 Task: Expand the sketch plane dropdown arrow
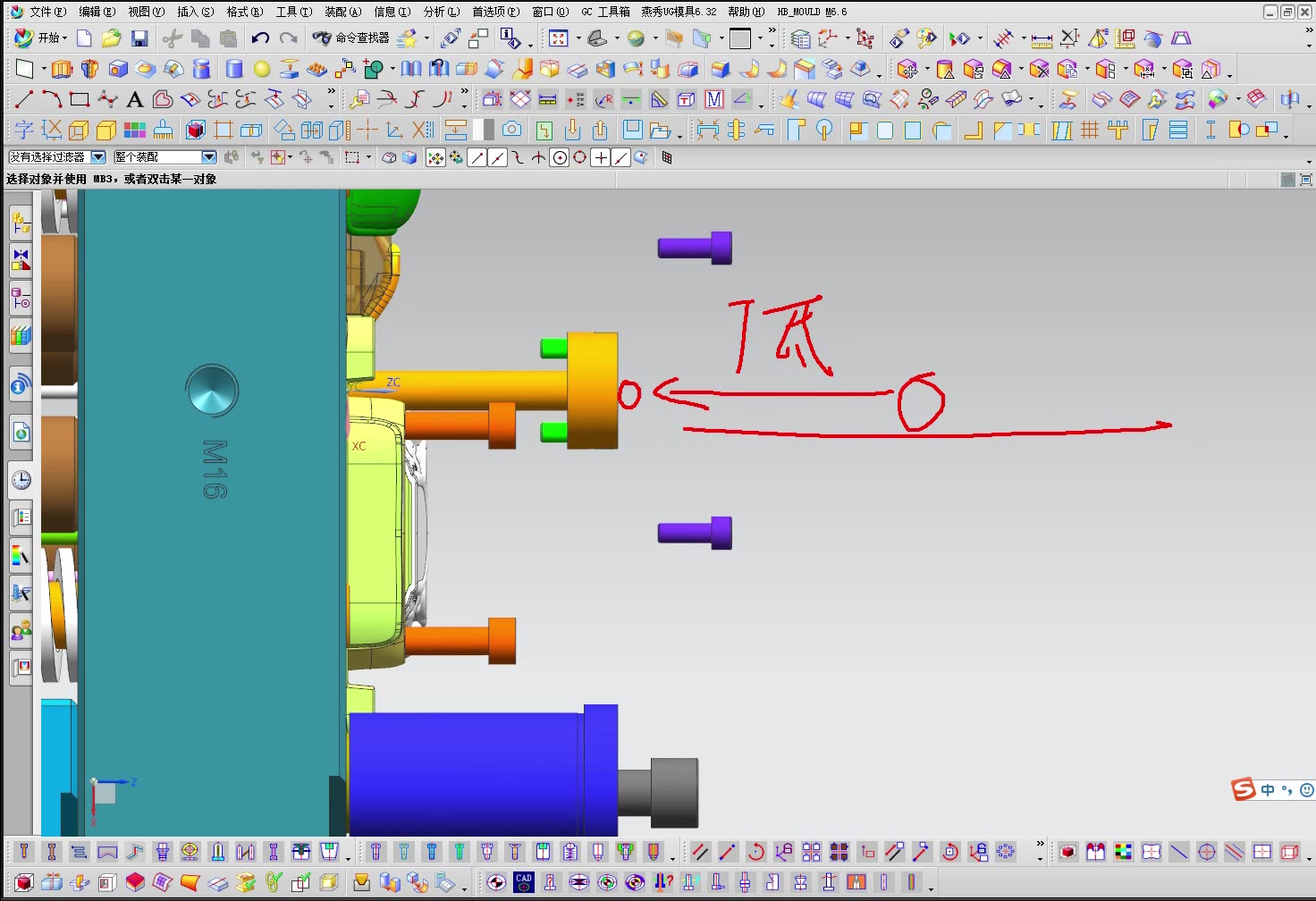[43, 69]
